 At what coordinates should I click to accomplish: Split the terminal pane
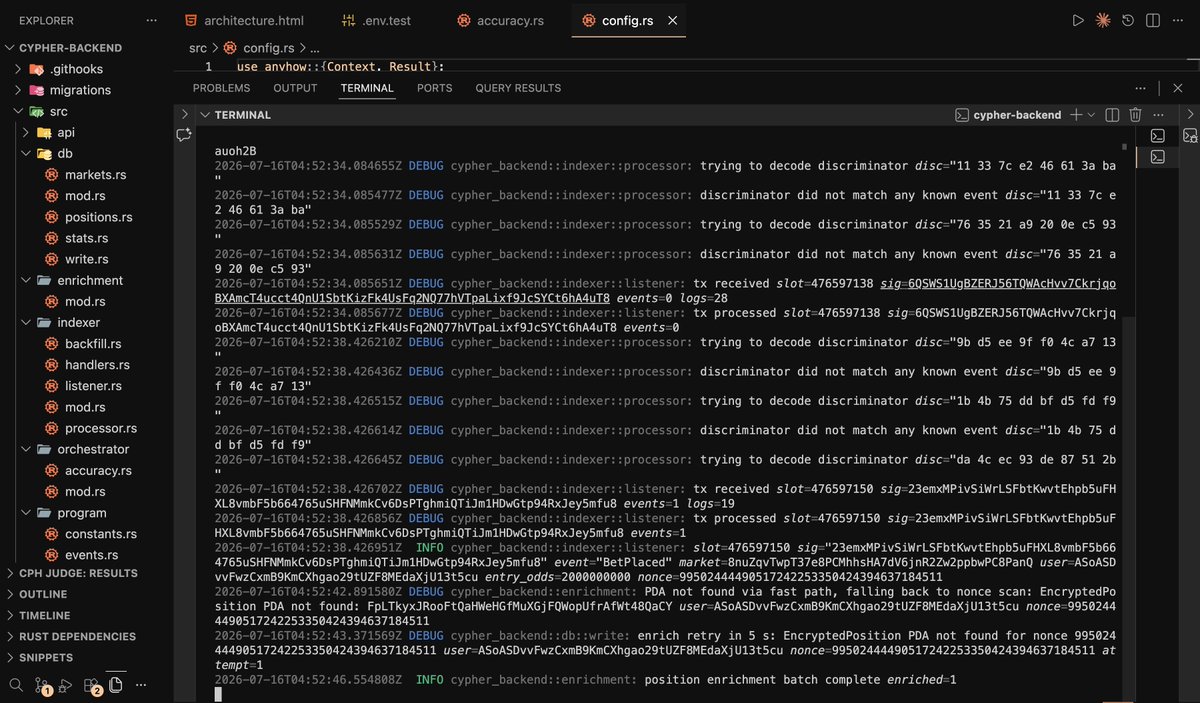[x=1112, y=115]
